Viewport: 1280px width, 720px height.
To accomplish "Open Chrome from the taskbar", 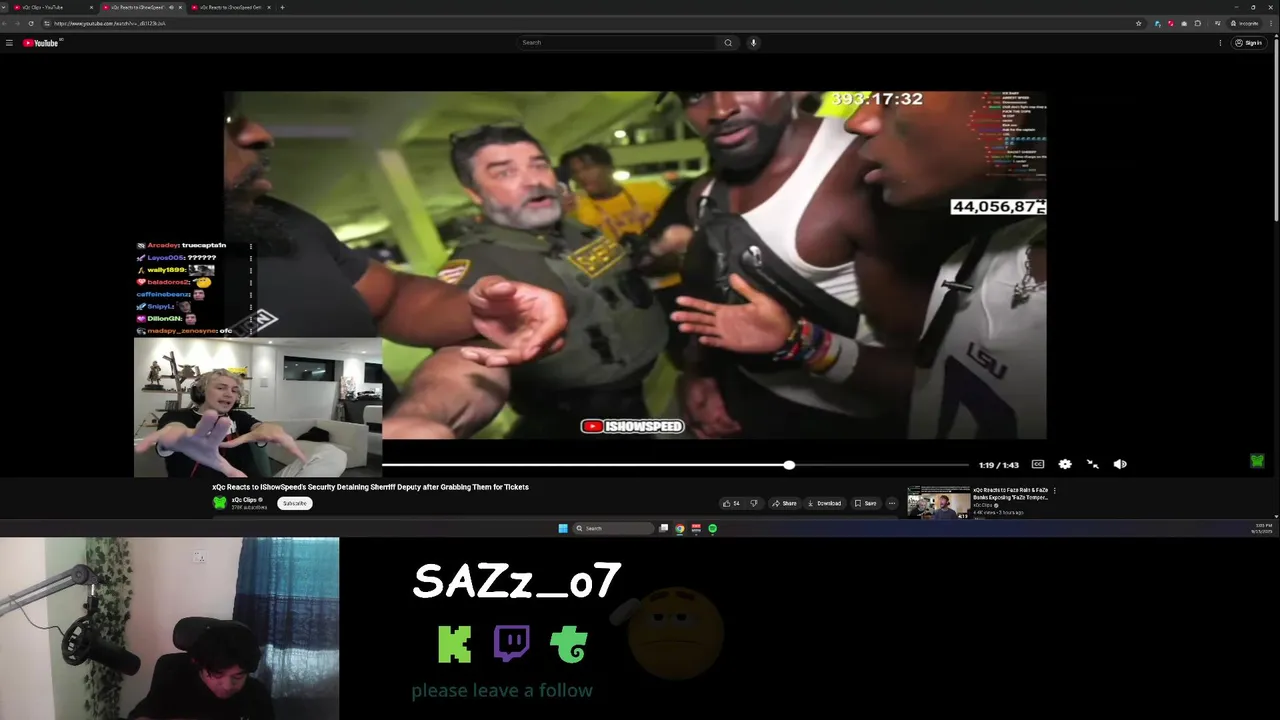I will [x=680, y=528].
